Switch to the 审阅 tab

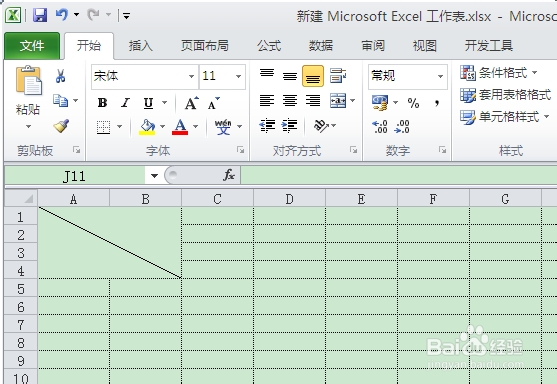pyautogui.click(x=373, y=45)
